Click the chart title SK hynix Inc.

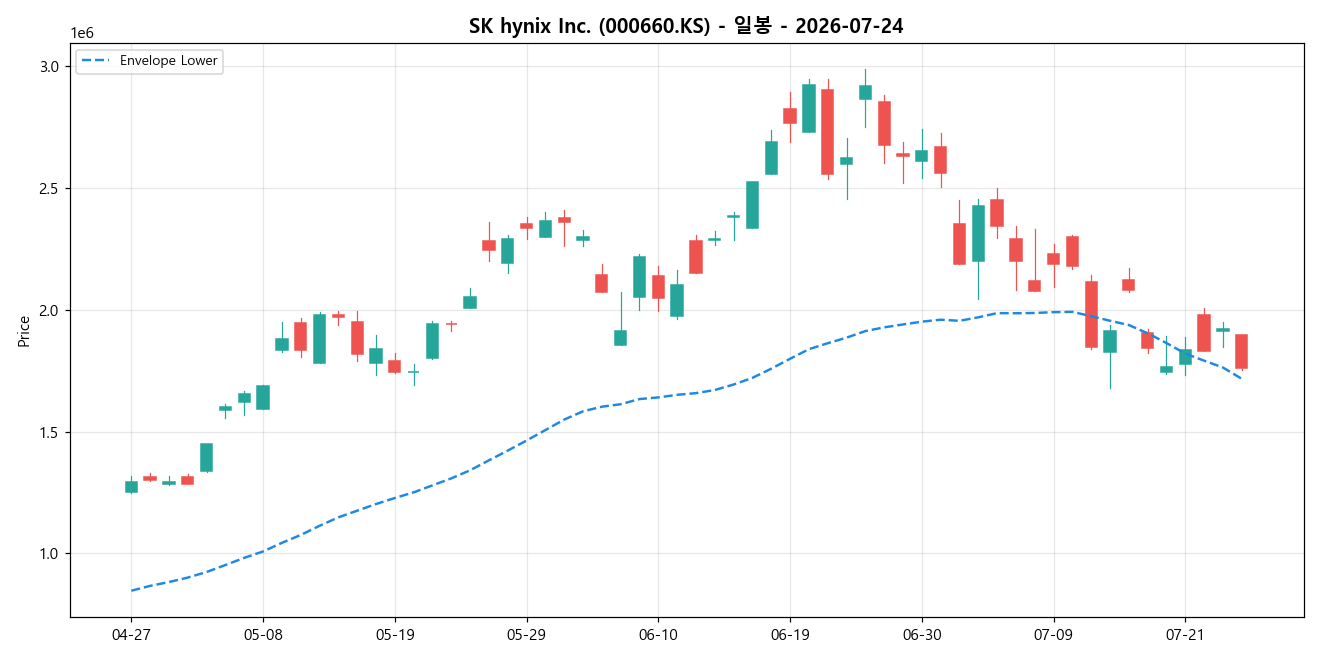[686, 26]
